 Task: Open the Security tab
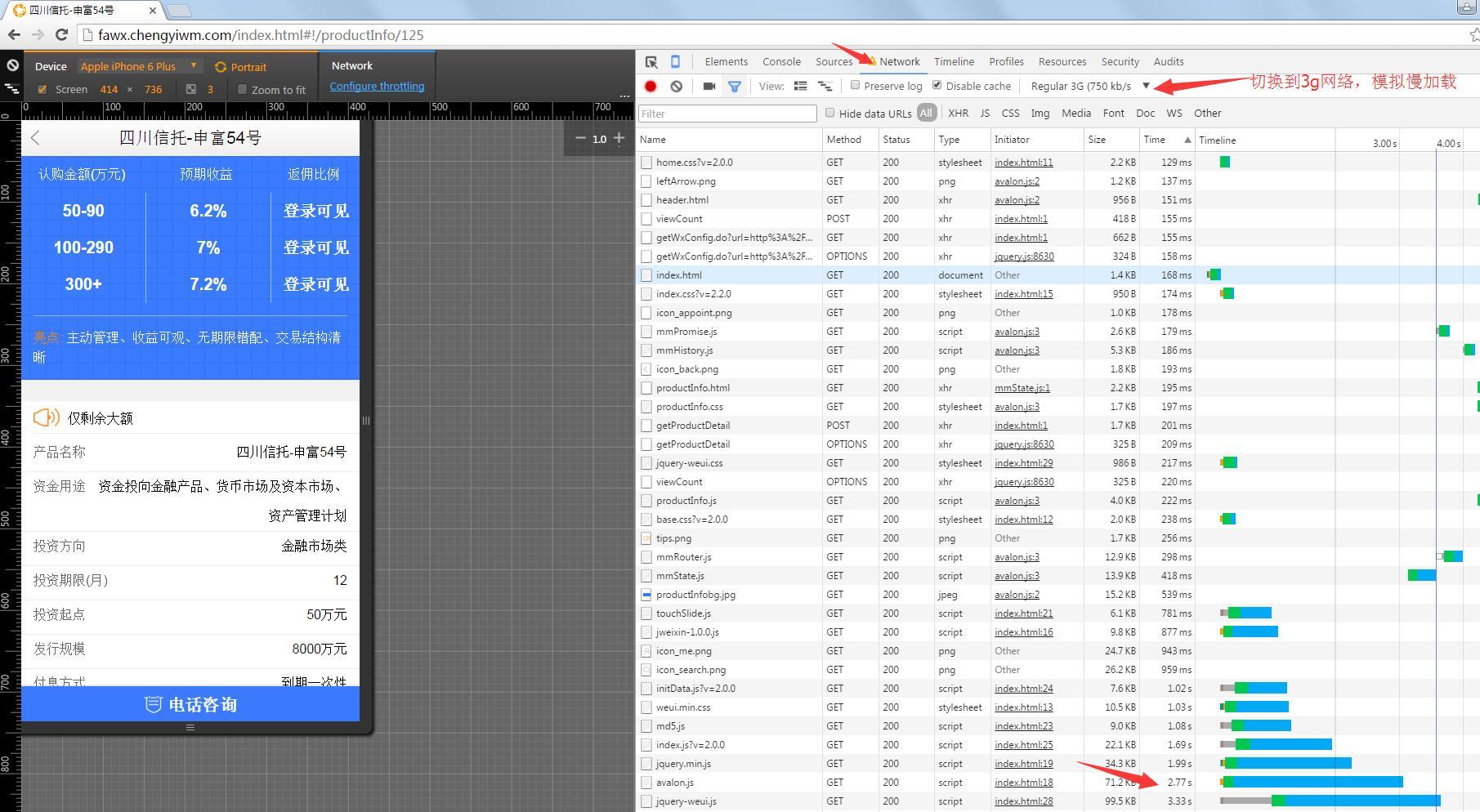pyautogui.click(x=1120, y=62)
